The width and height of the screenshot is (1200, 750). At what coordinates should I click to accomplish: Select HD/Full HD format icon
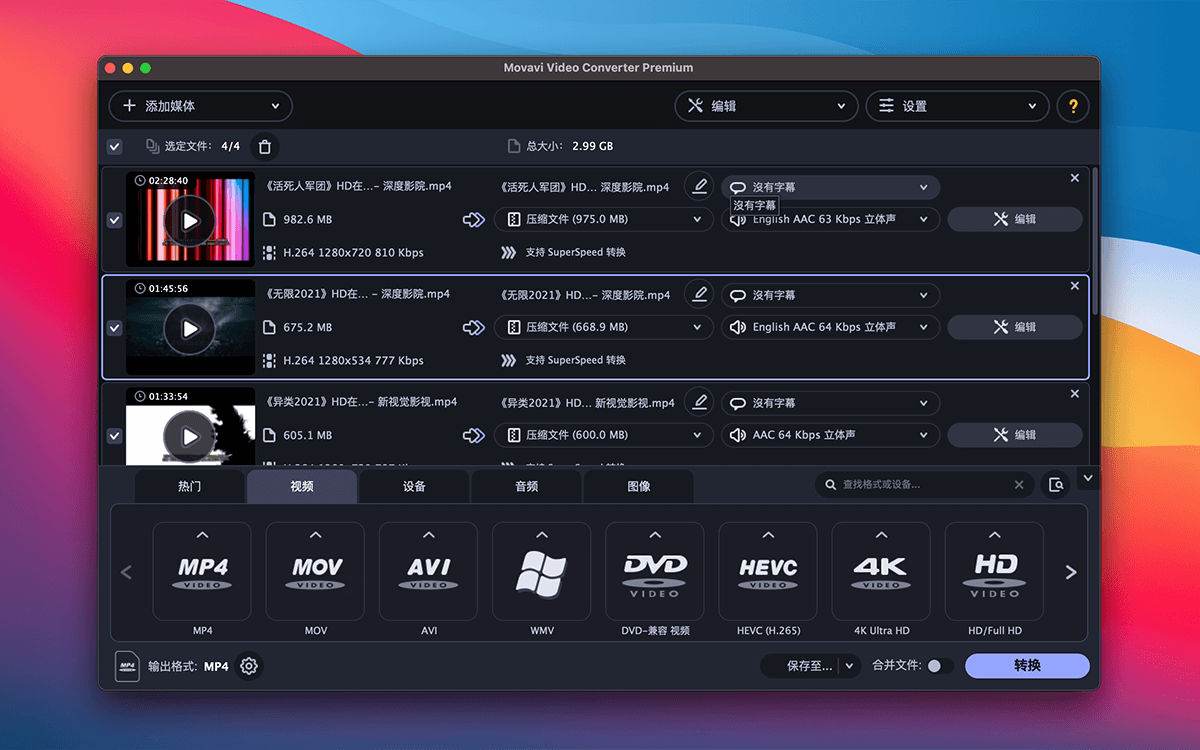pos(994,571)
